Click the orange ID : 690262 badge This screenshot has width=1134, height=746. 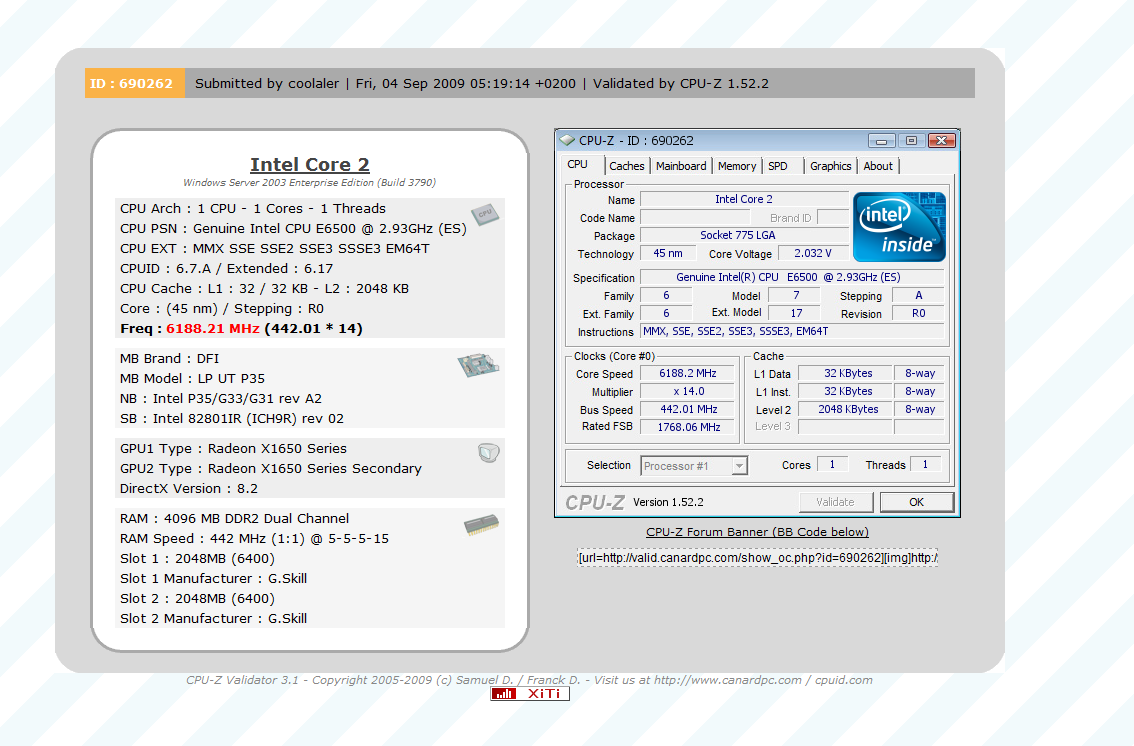click(135, 83)
